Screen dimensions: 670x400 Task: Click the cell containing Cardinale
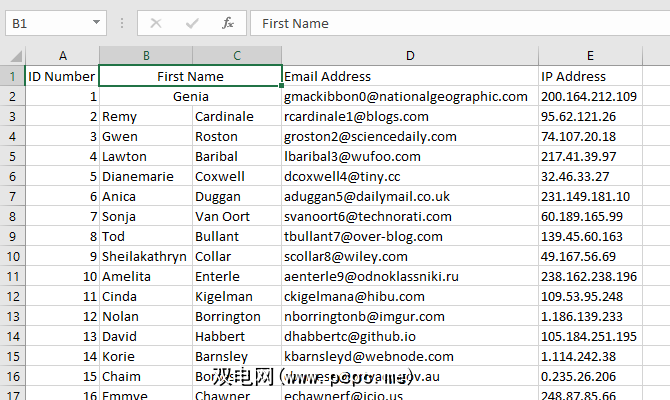237,116
